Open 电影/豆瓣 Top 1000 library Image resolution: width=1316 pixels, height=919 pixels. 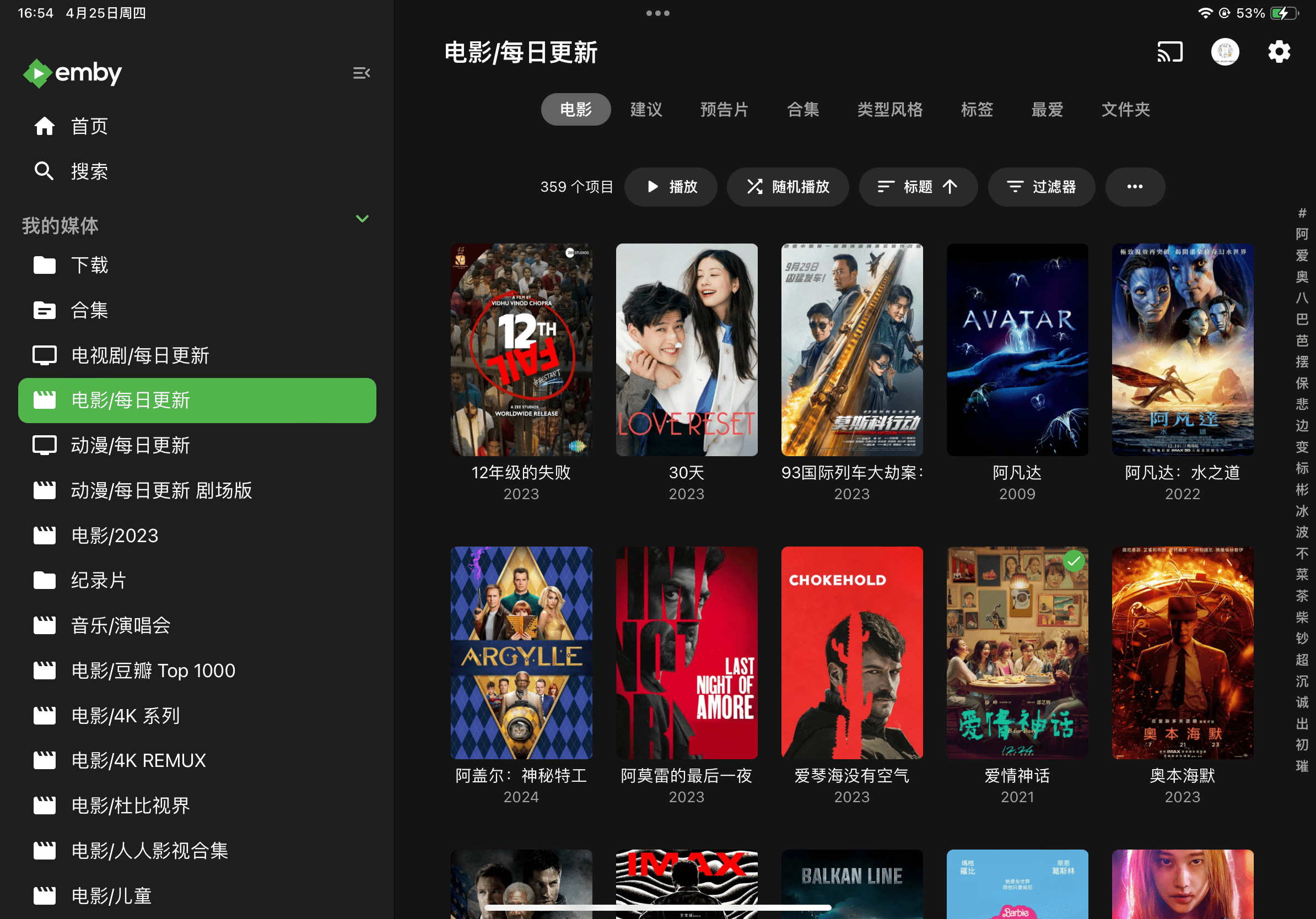coord(197,671)
